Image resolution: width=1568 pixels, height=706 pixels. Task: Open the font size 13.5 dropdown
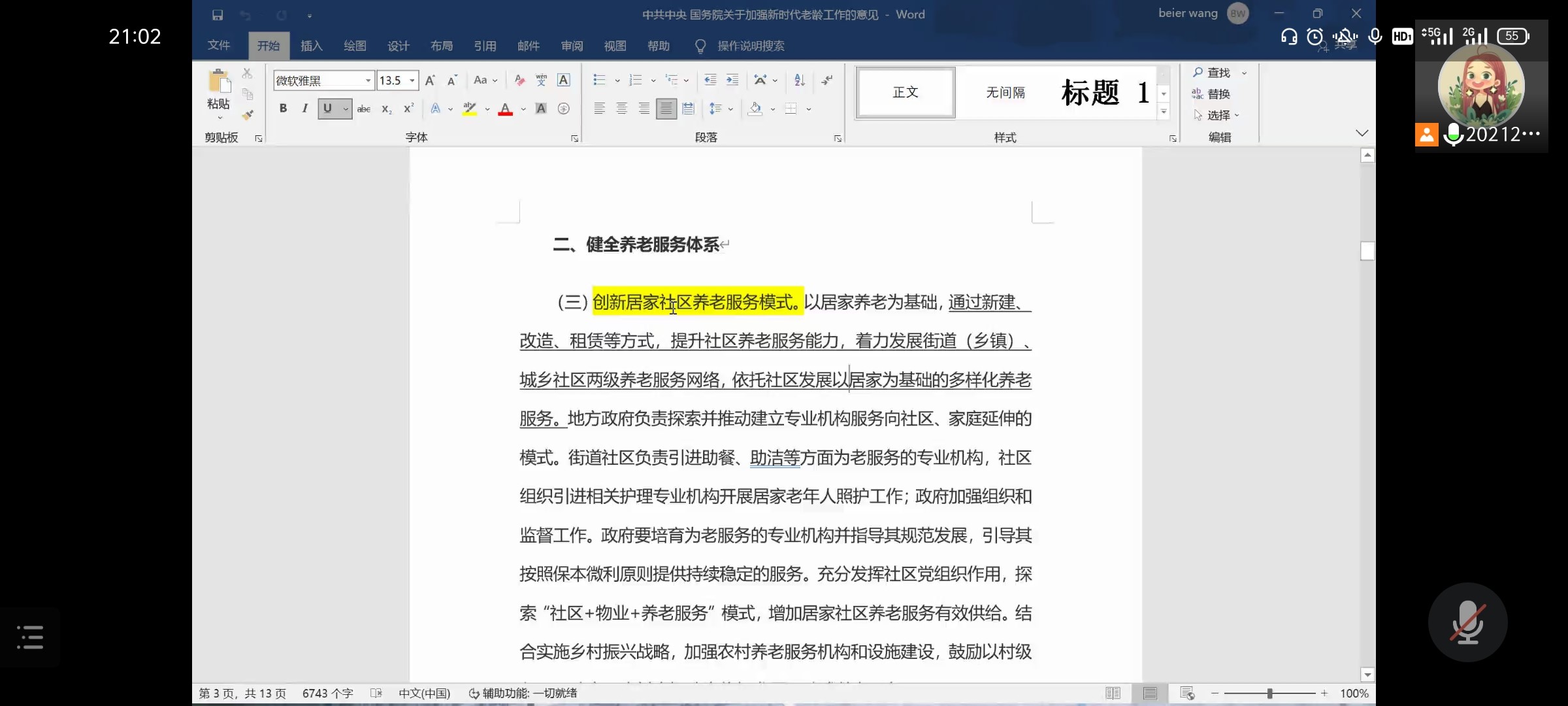coord(412,80)
